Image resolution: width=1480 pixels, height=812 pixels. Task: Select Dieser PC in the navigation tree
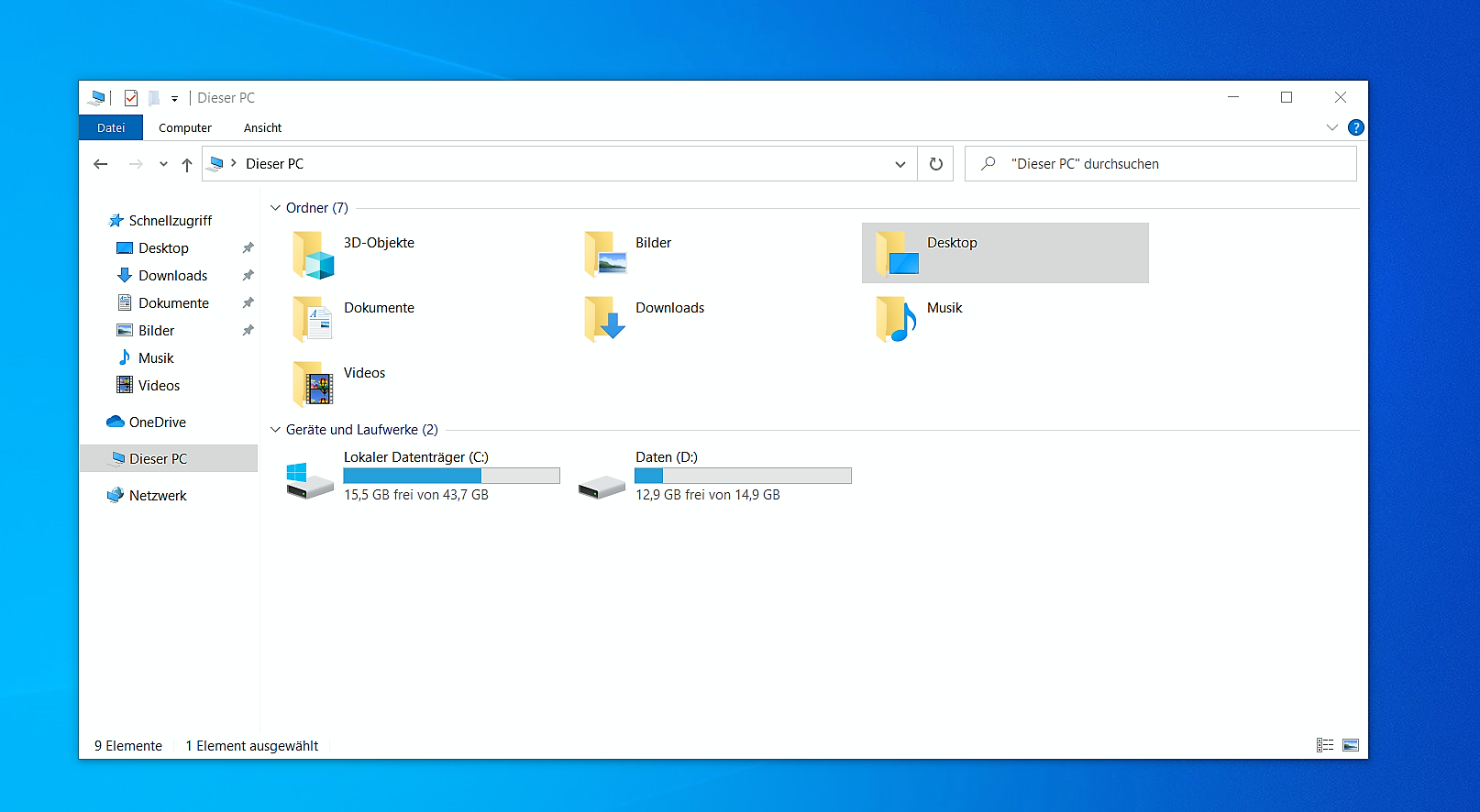point(169,458)
